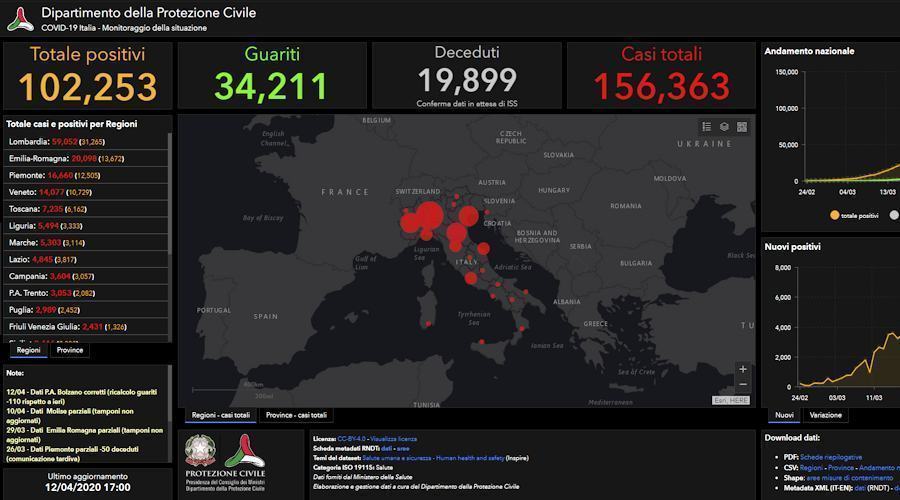Click the 'Esri, HERE' map attribution
900x500 pixels.
point(731,400)
